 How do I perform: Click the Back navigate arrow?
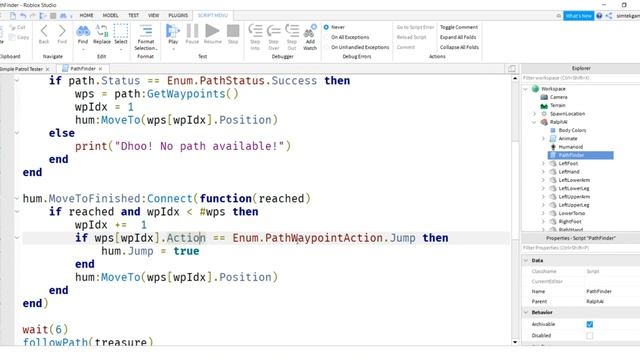tap(44, 34)
